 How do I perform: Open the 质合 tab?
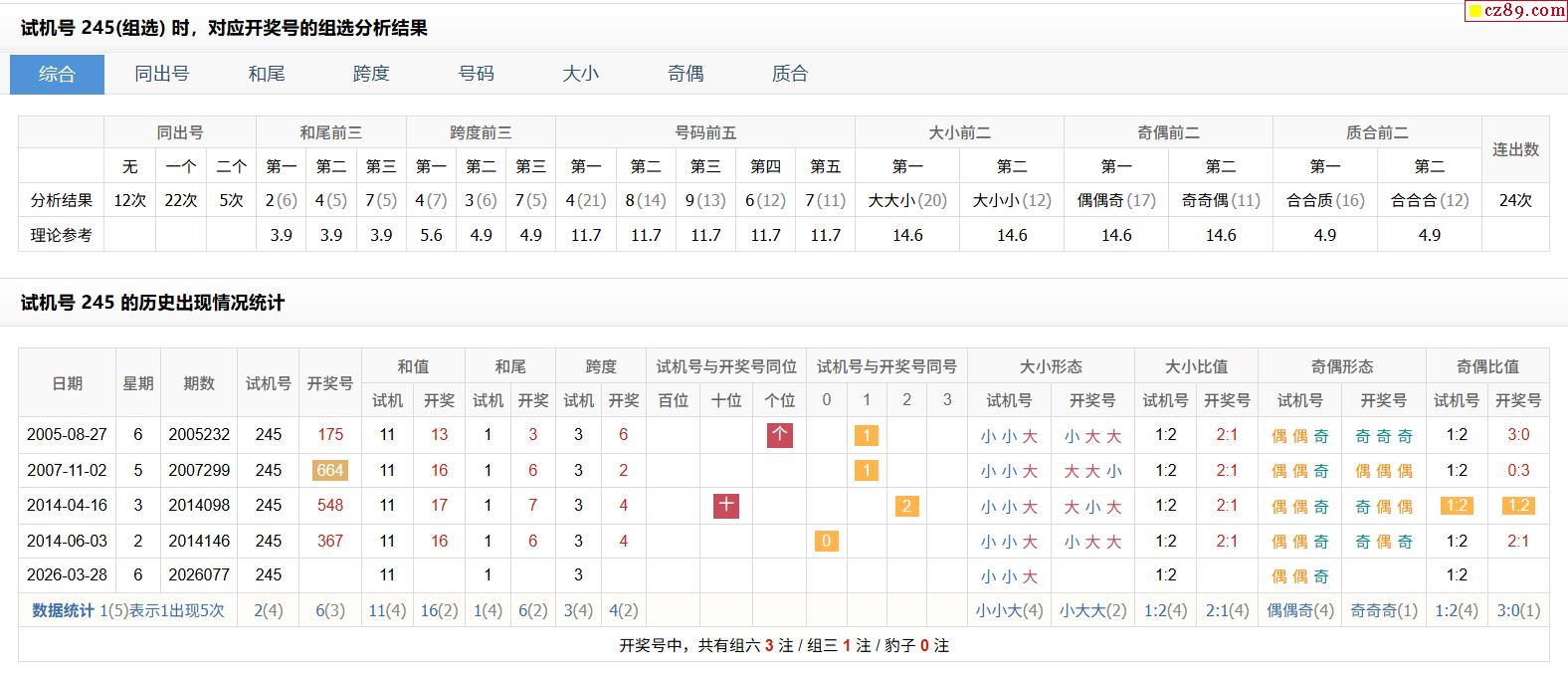(790, 74)
